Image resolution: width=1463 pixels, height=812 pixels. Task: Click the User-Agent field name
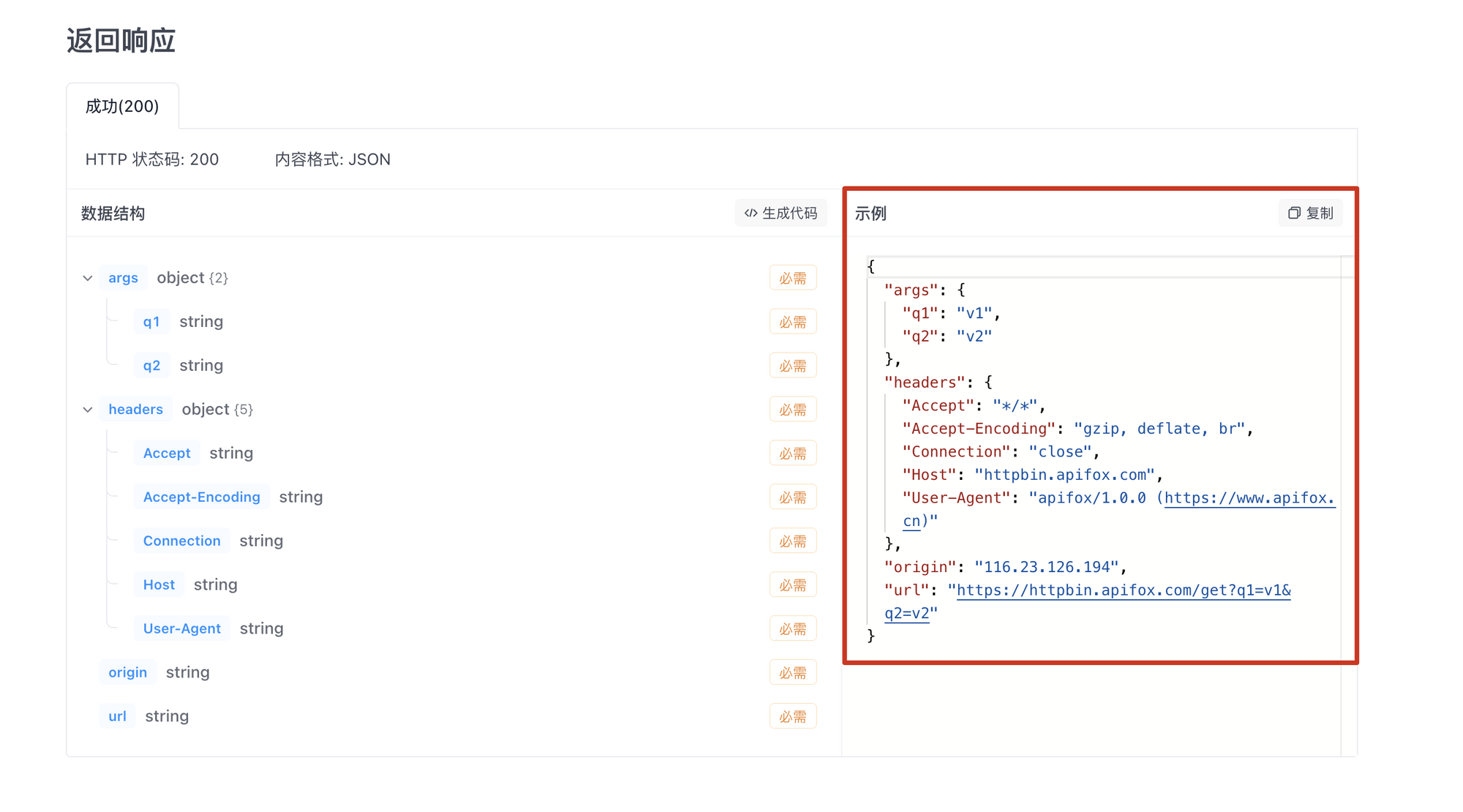pos(181,629)
